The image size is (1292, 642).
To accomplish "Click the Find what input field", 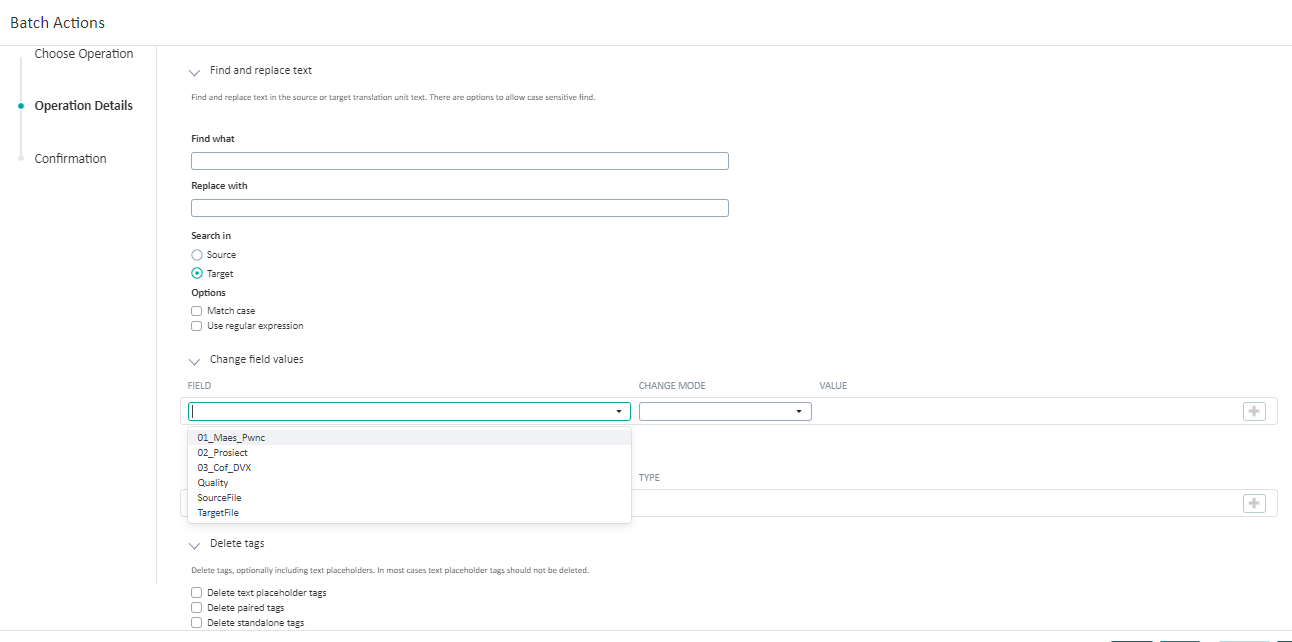I will [460, 161].
